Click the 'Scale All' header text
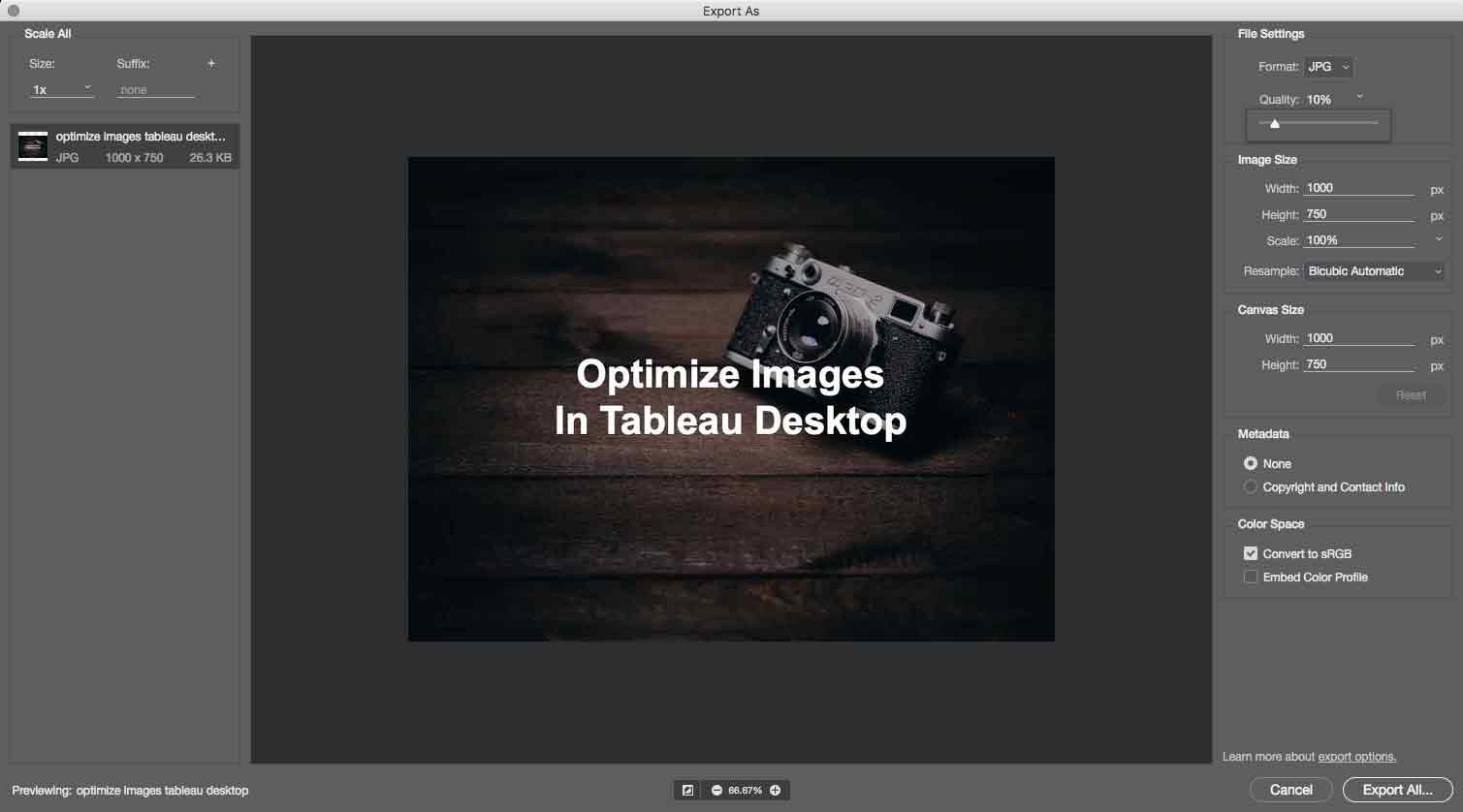The height and width of the screenshot is (812, 1463). coord(48,33)
